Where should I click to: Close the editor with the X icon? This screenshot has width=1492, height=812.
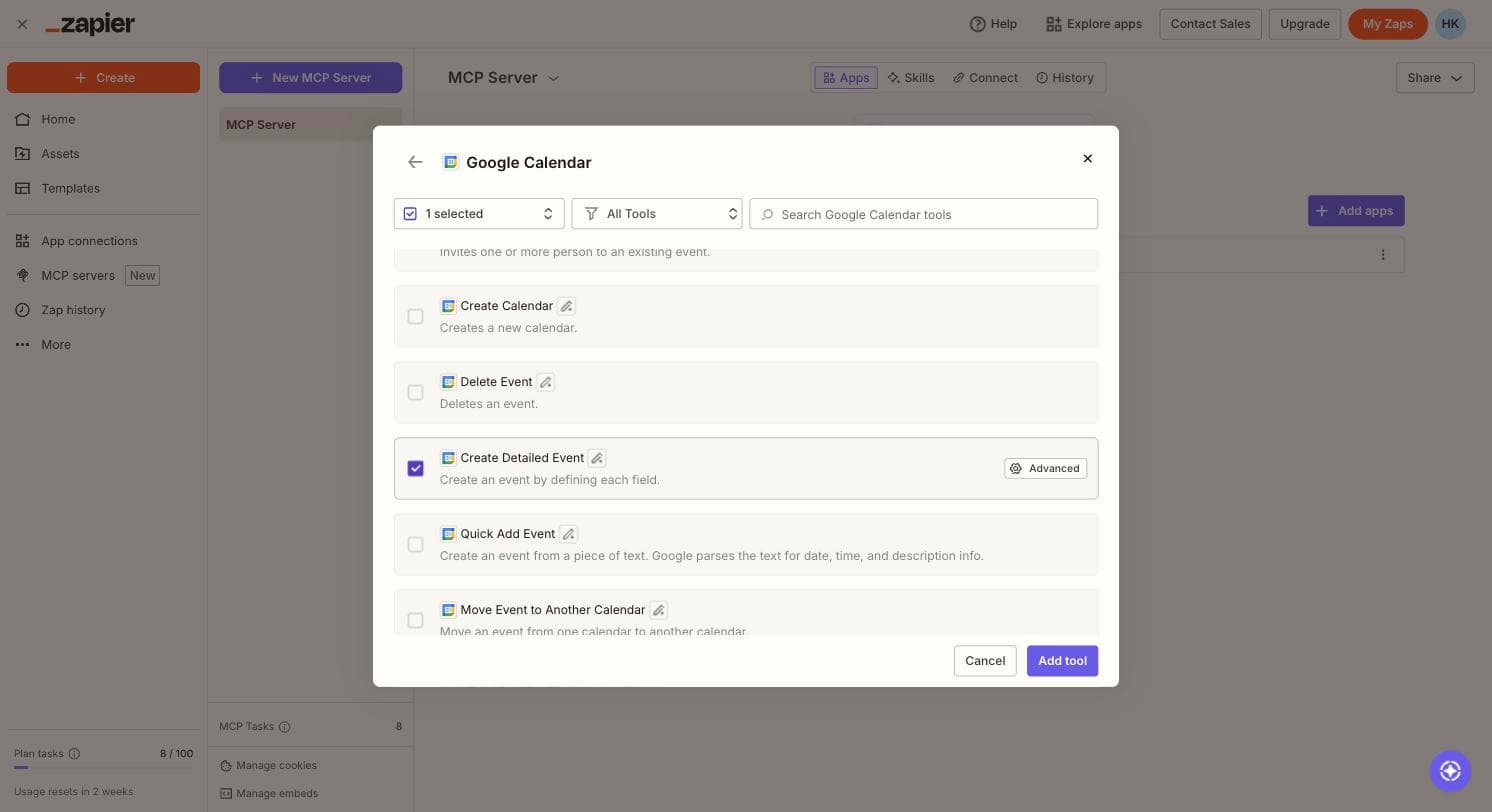point(22,24)
